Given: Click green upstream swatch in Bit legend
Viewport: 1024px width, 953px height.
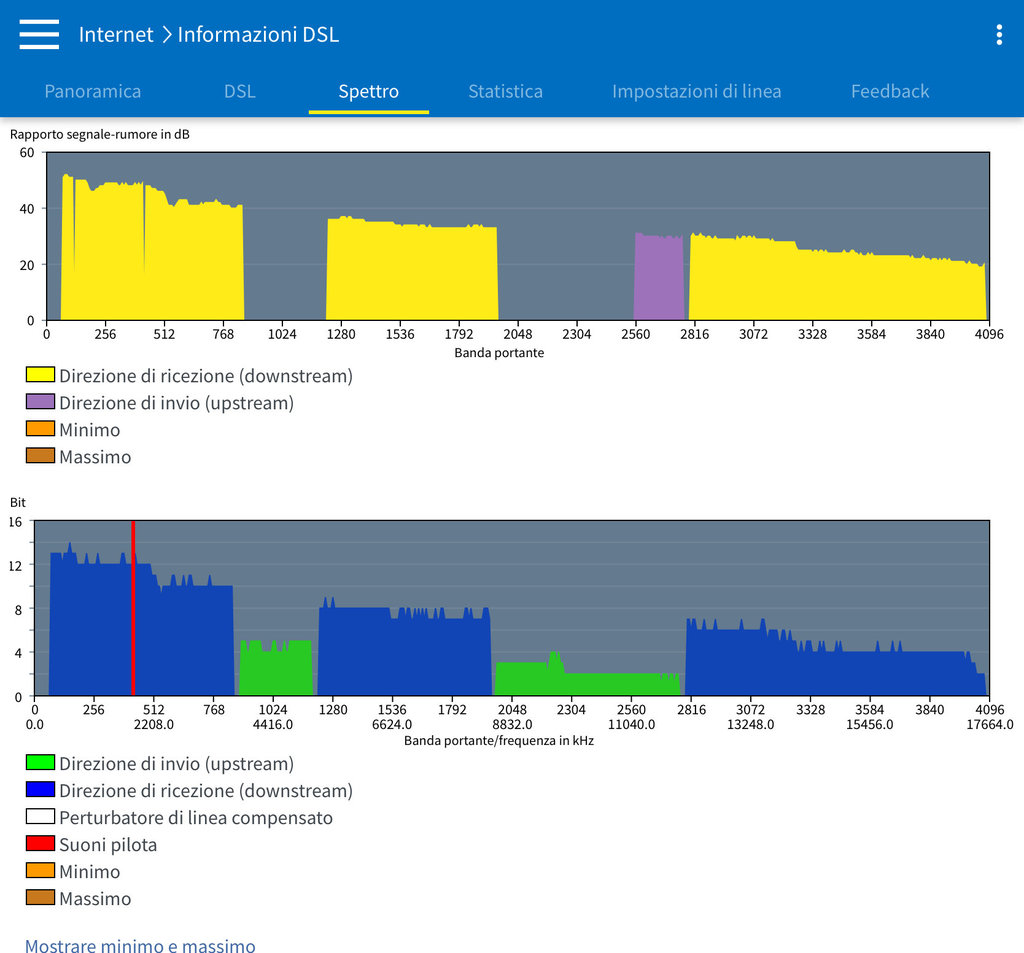Looking at the screenshot, I should [40, 763].
